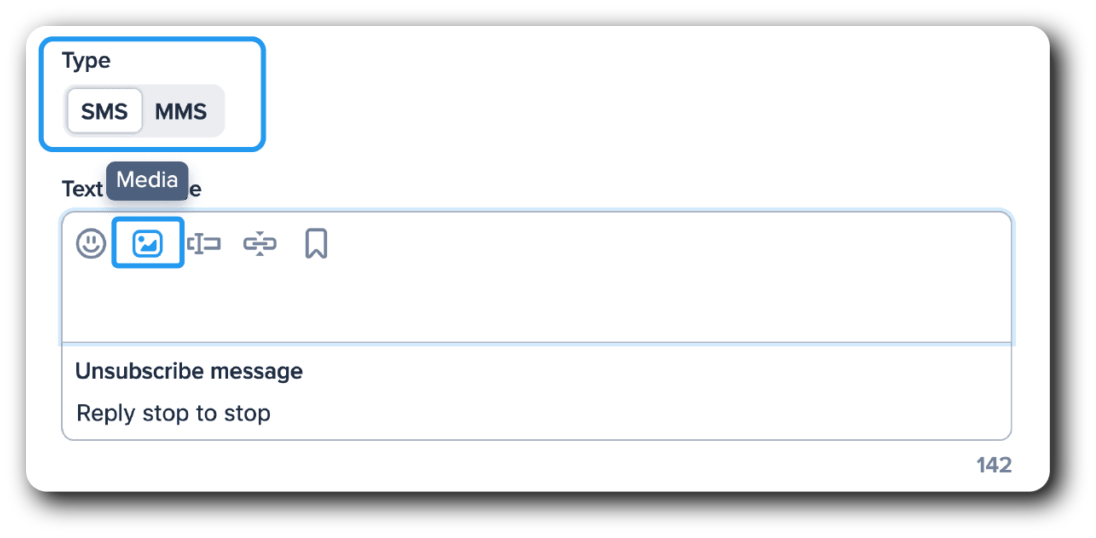Click the link insert chain icon
Image resolution: width=1096 pixels, height=538 pixels.
(260, 243)
